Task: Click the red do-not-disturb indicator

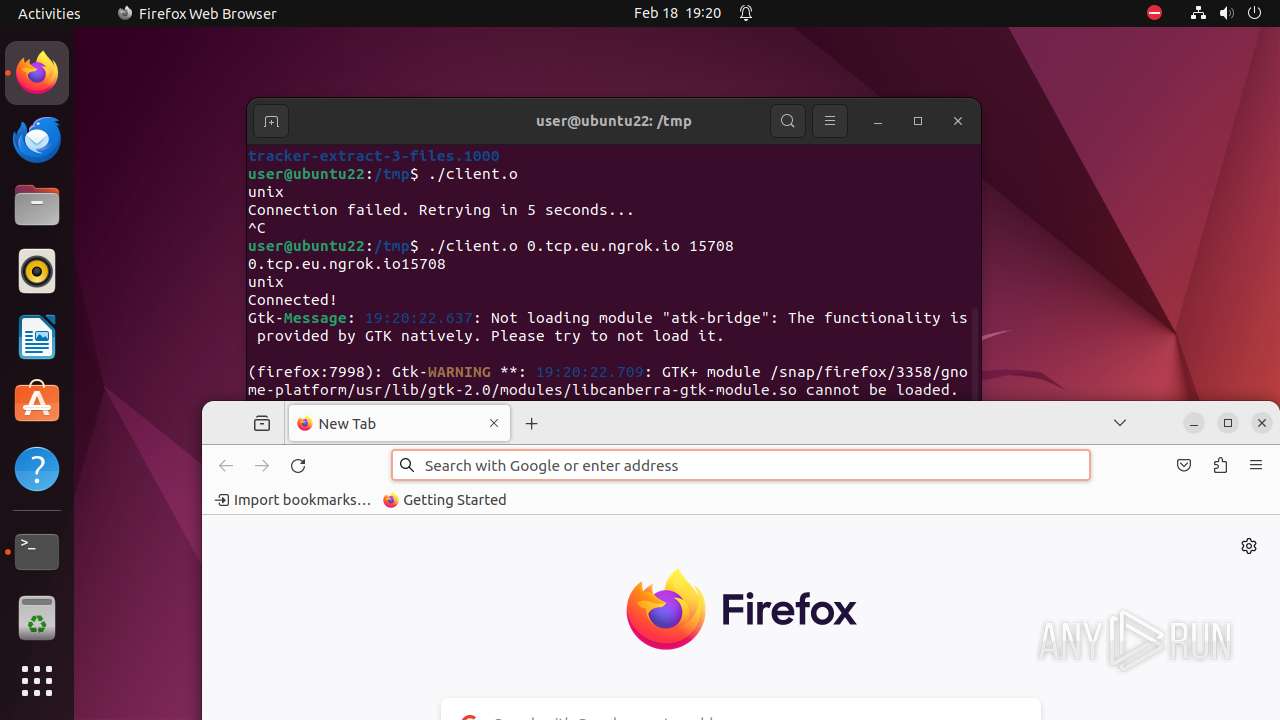Action: tap(1154, 13)
